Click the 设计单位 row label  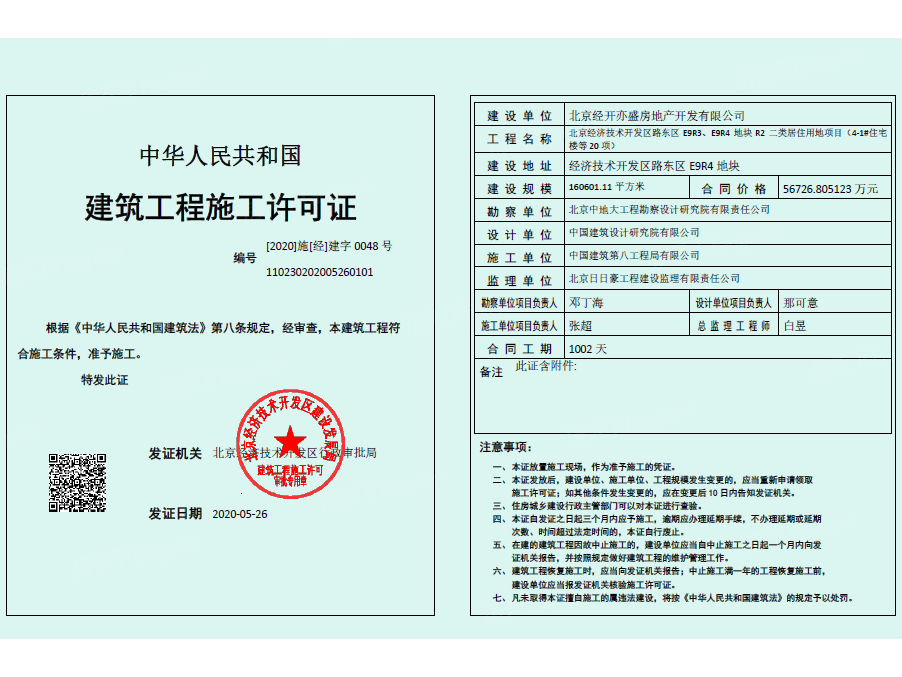pyautogui.click(x=519, y=235)
